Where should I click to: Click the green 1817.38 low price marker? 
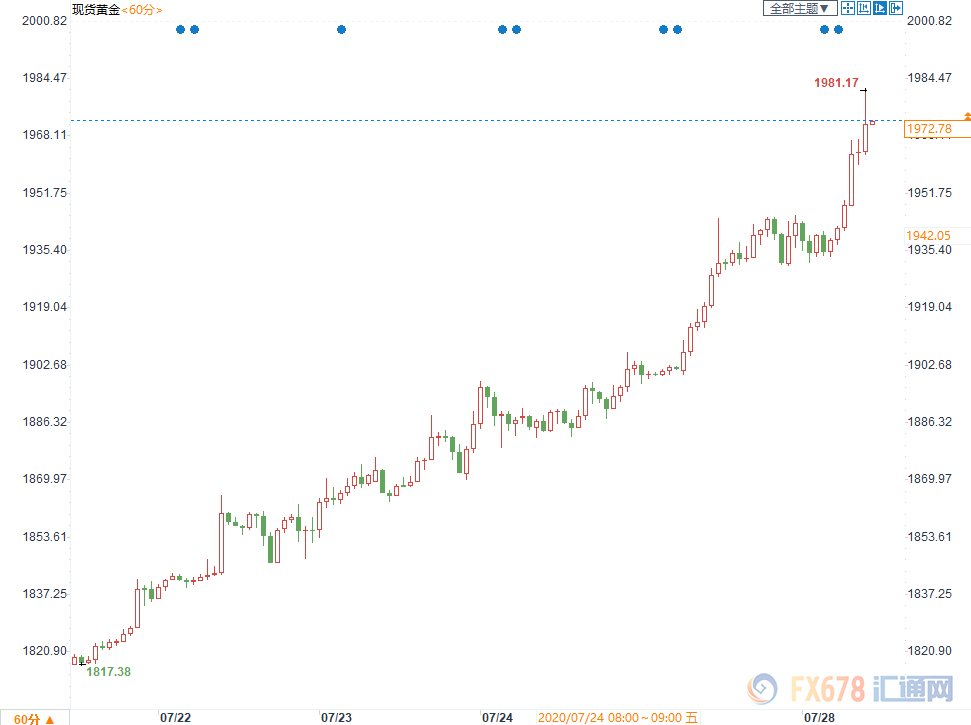coord(108,672)
